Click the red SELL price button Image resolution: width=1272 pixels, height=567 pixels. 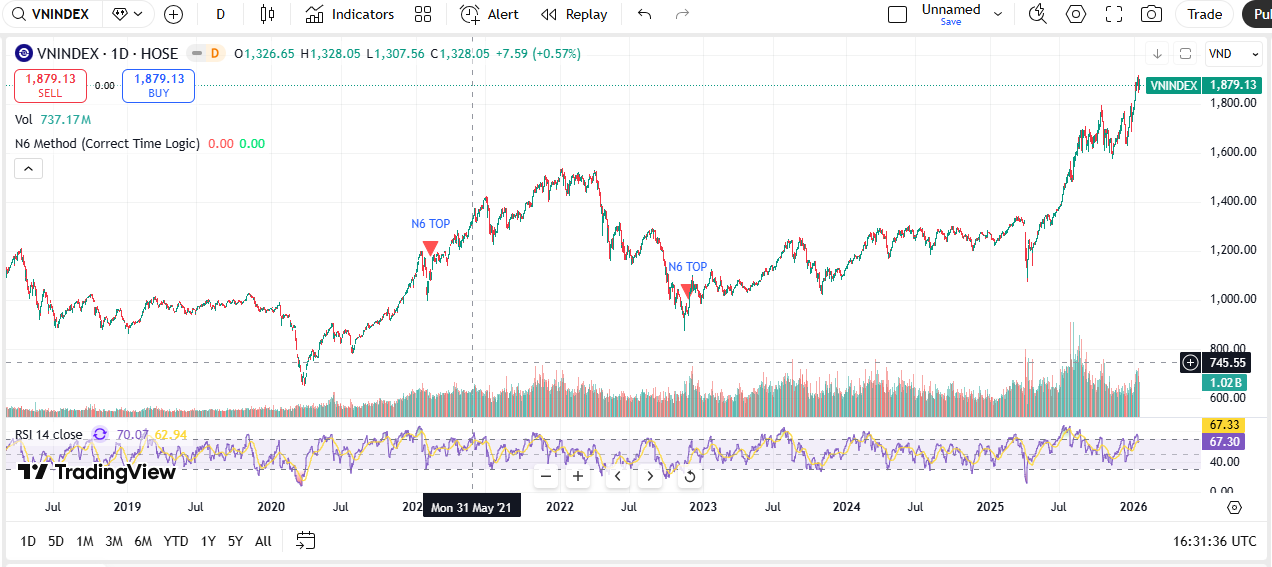coord(50,86)
